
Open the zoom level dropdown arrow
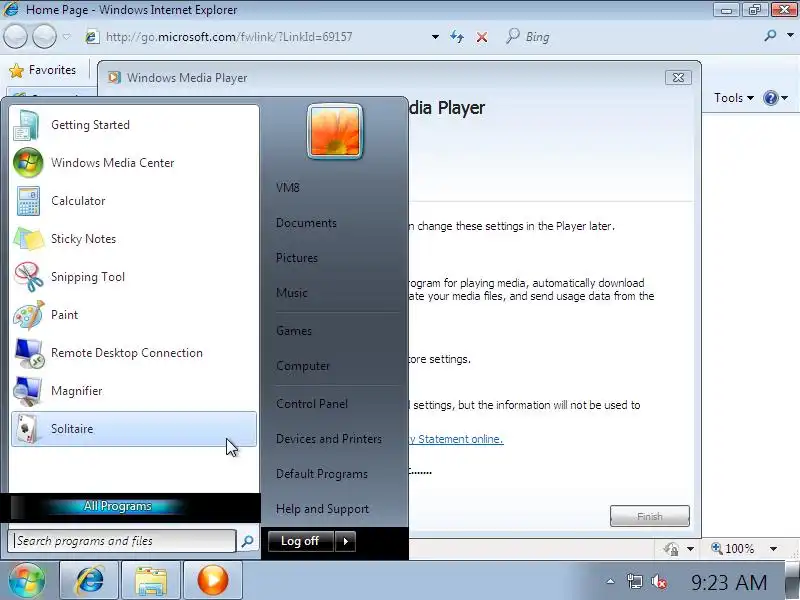(773, 549)
